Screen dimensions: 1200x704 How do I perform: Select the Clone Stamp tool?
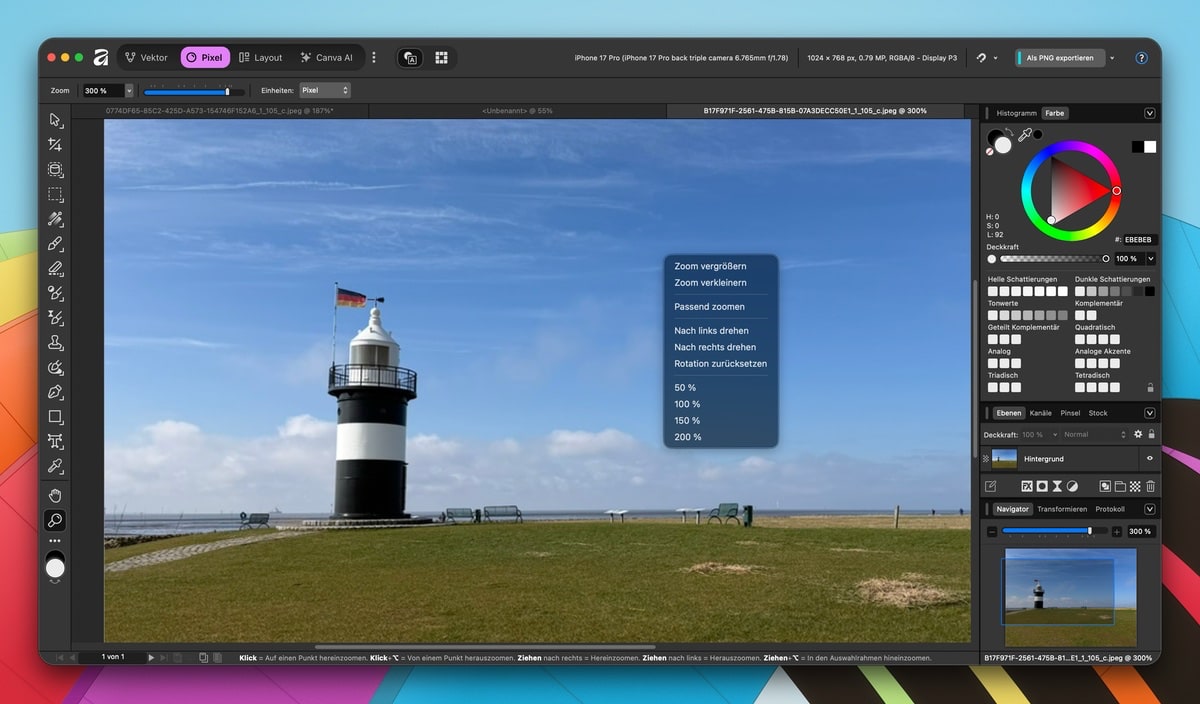(x=55, y=342)
